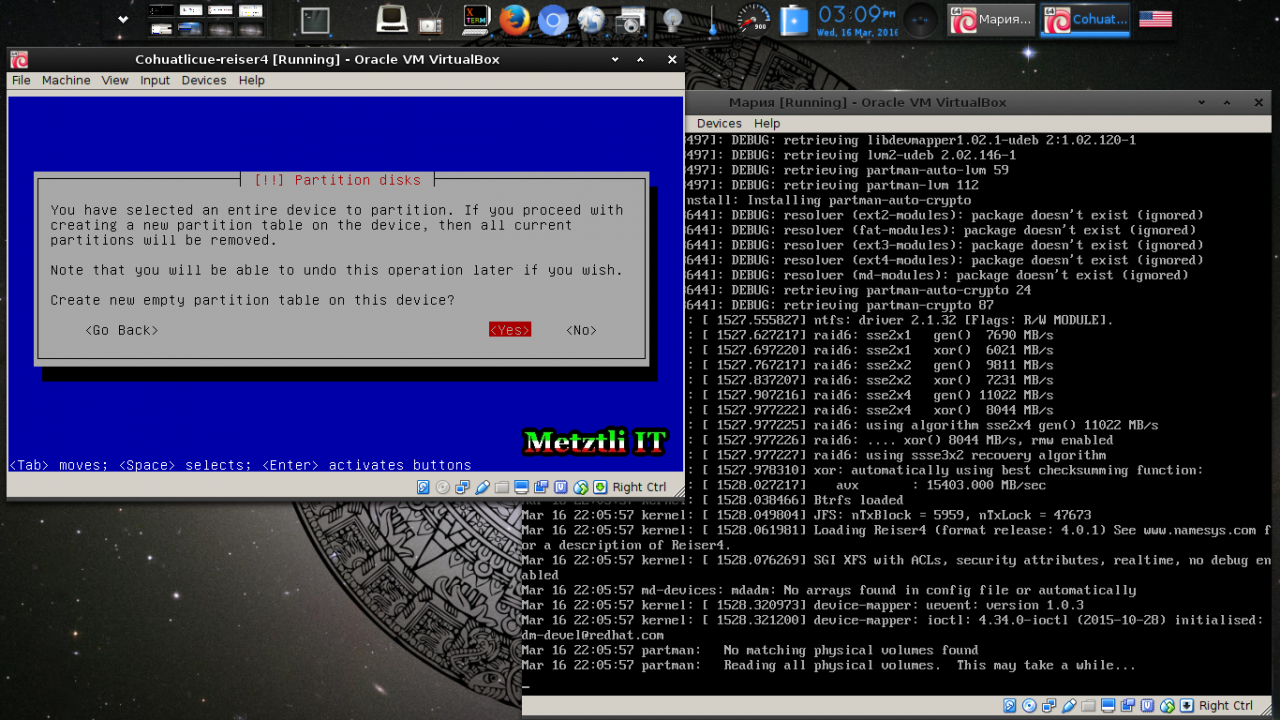Open Devices menu in Мария window
Screen dimensions: 1280x720
pyautogui.click(x=719, y=123)
